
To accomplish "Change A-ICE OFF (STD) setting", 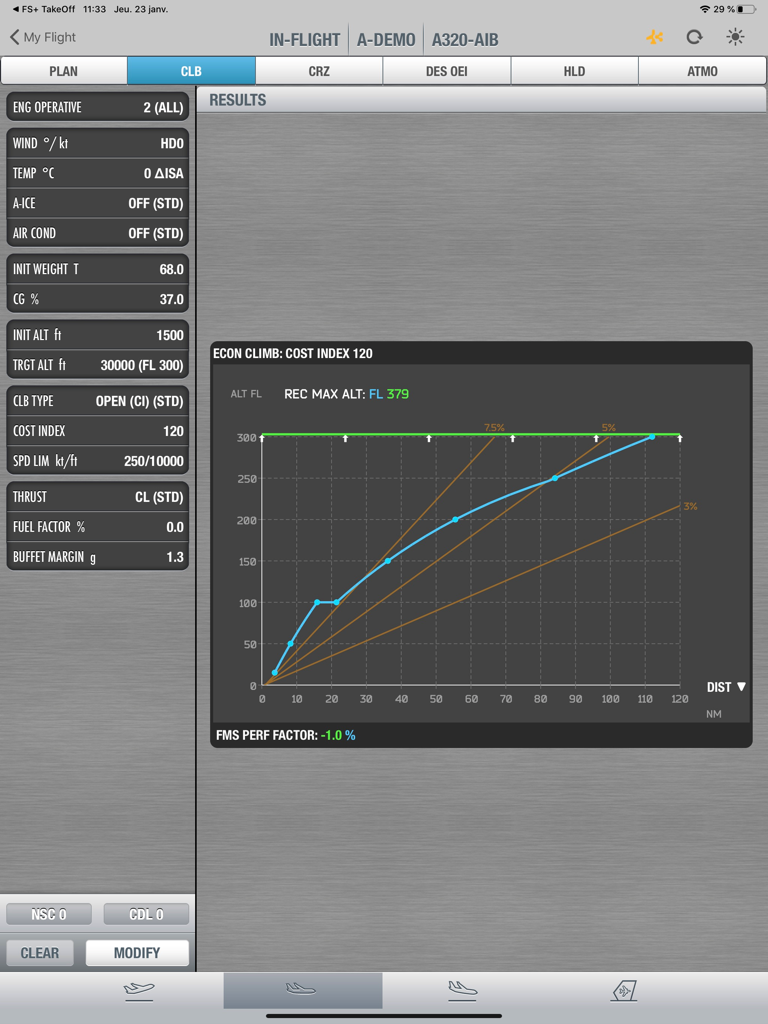I will point(98,203).
